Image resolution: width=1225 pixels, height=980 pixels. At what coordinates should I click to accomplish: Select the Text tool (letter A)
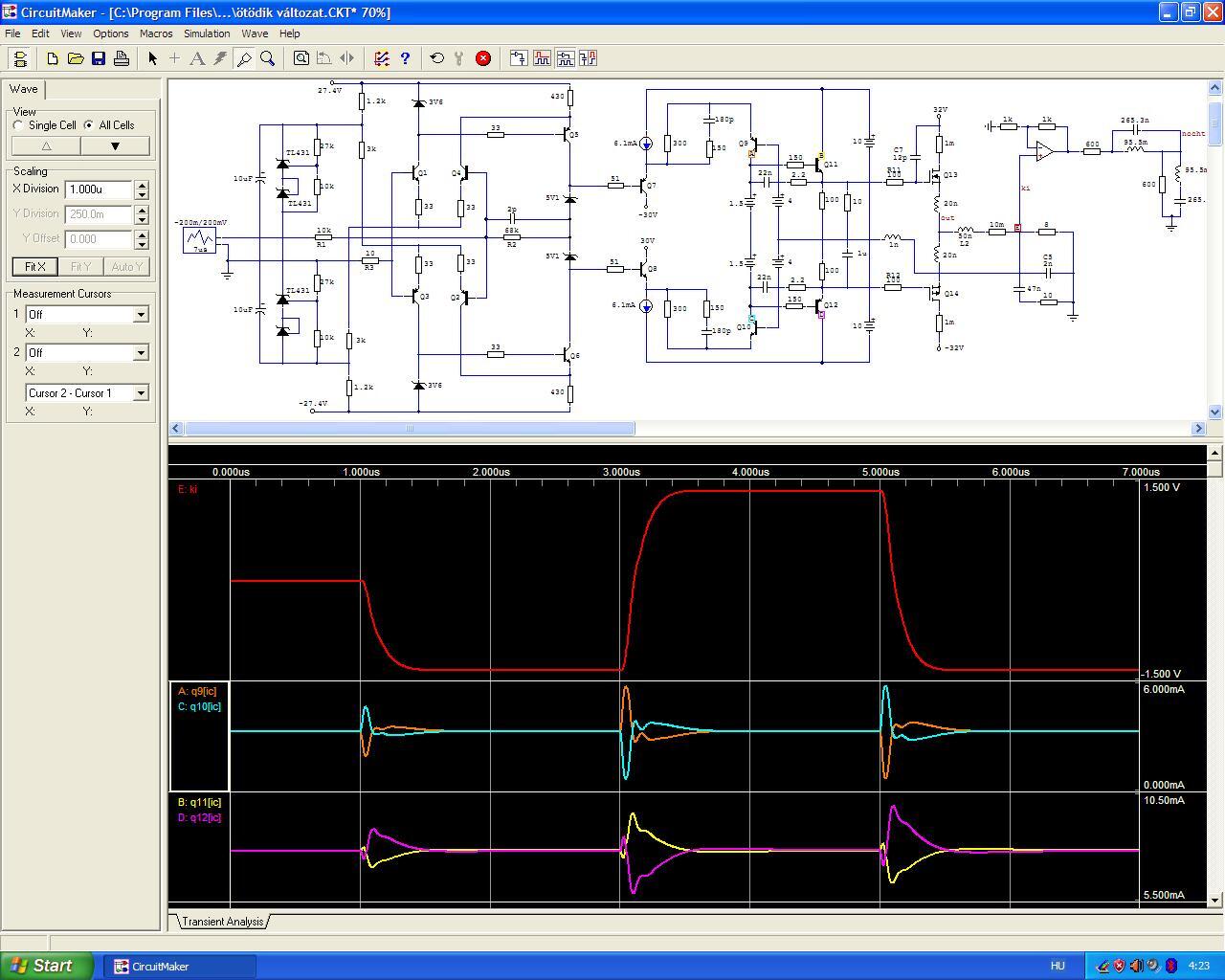197,58
